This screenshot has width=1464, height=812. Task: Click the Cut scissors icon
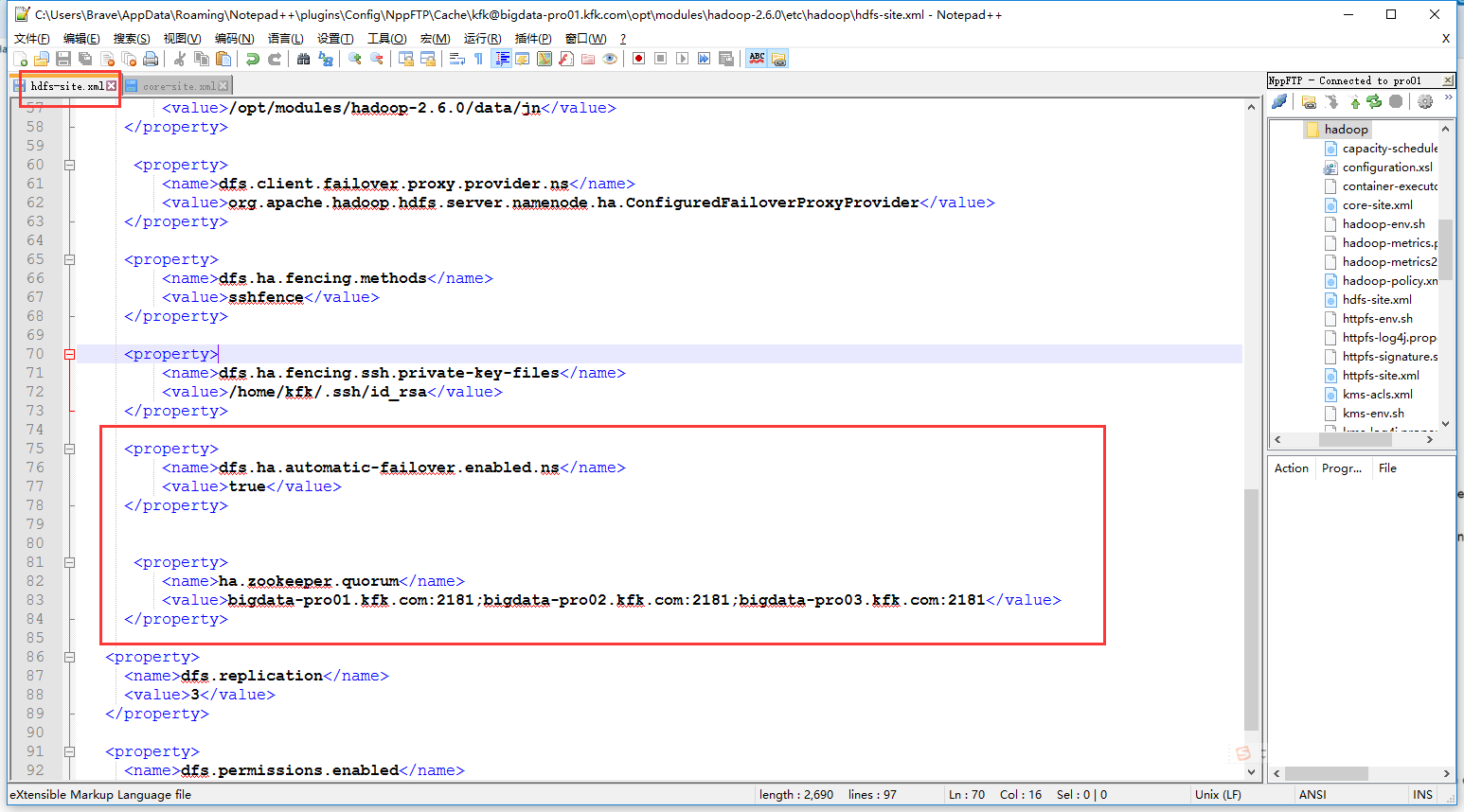click(179, 59)
